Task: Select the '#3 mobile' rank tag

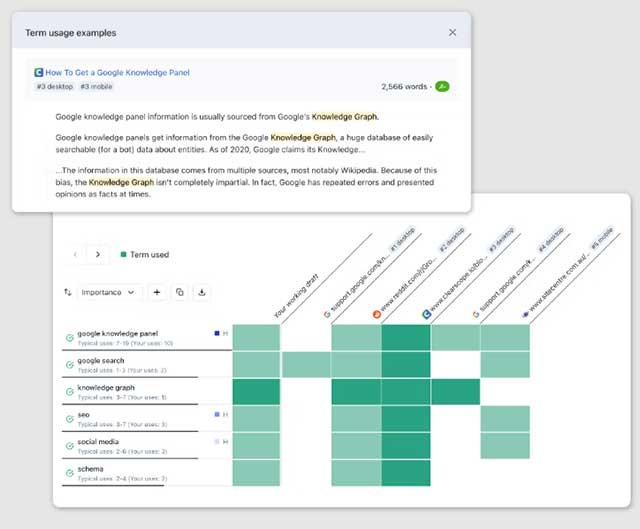Action: 94,87
